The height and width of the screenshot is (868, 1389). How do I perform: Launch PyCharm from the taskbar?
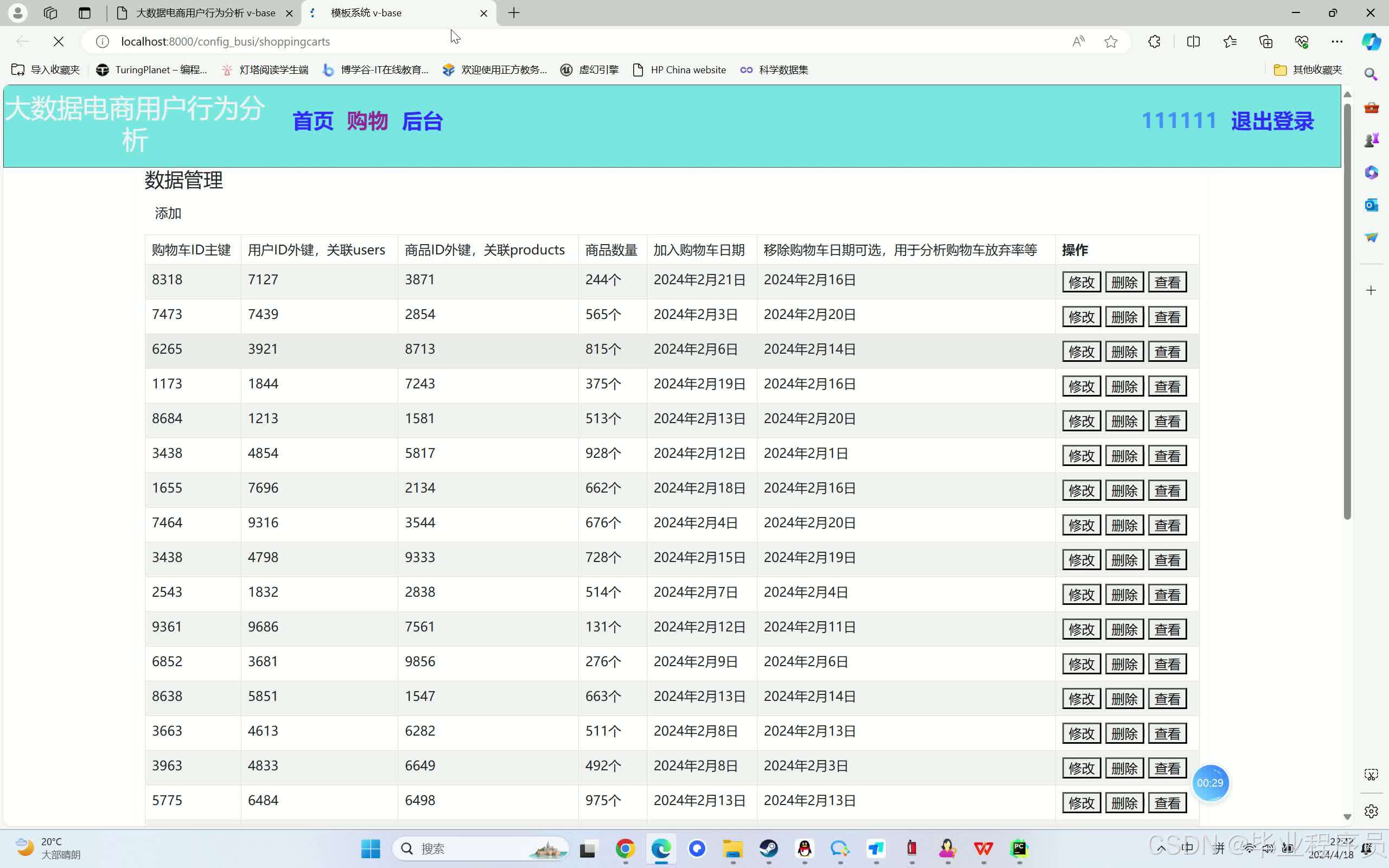(x=1019, y=848)
